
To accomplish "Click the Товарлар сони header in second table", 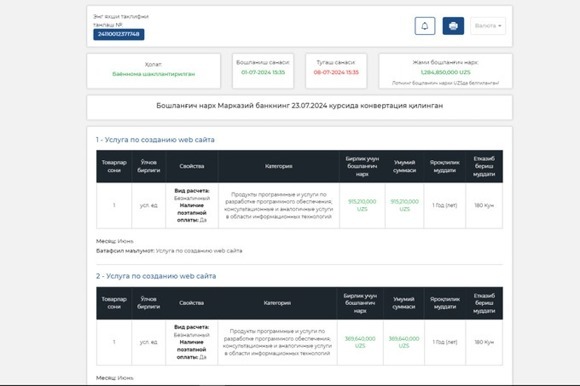I will pos(114,303).
